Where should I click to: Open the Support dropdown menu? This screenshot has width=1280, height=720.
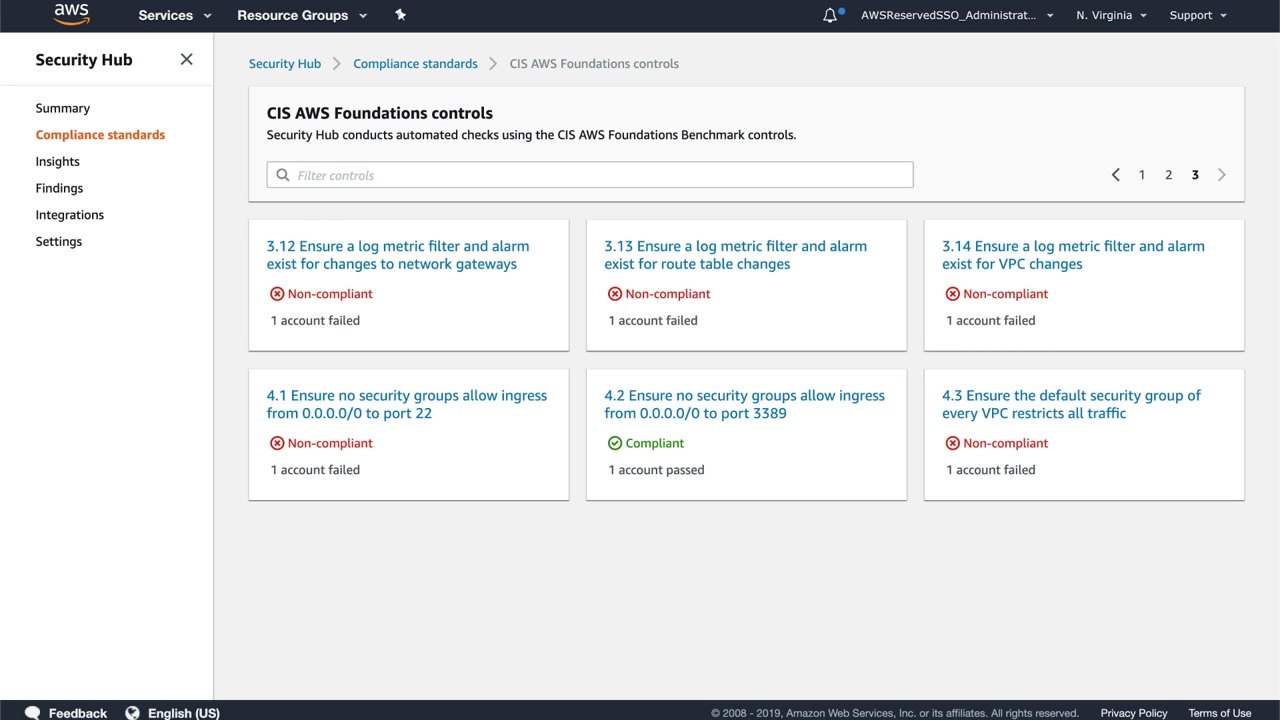pyautogui.click(x=1198, y=15)
